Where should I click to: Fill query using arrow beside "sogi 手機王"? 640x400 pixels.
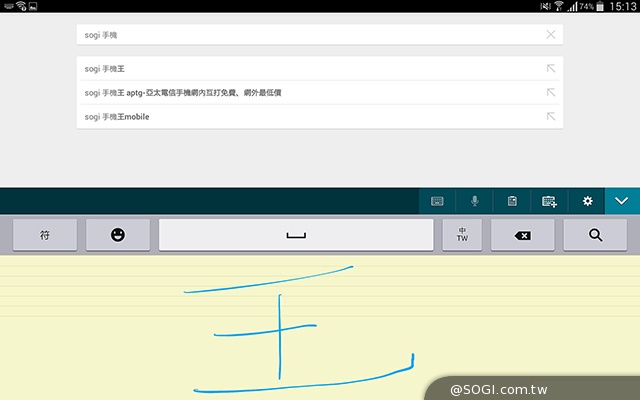pyautogui.click(x=550, y=69)
